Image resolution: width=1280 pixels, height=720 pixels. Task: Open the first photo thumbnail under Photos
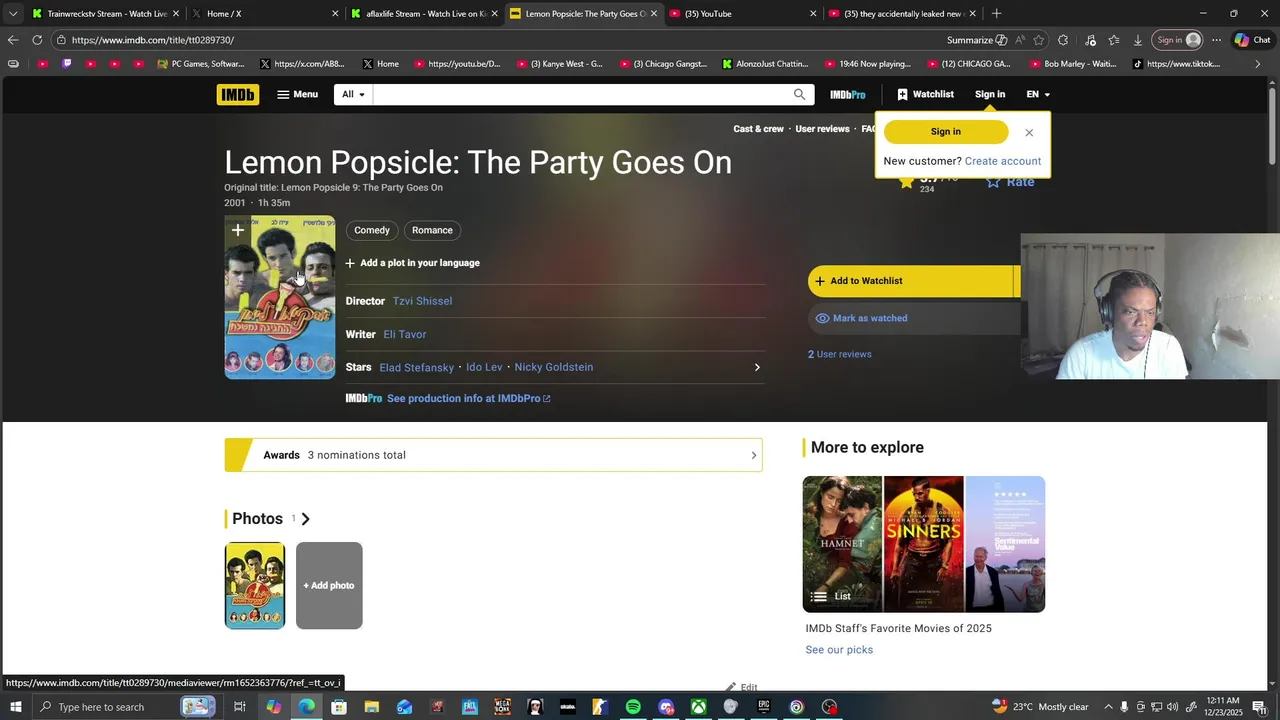click(x=255, y=586)
